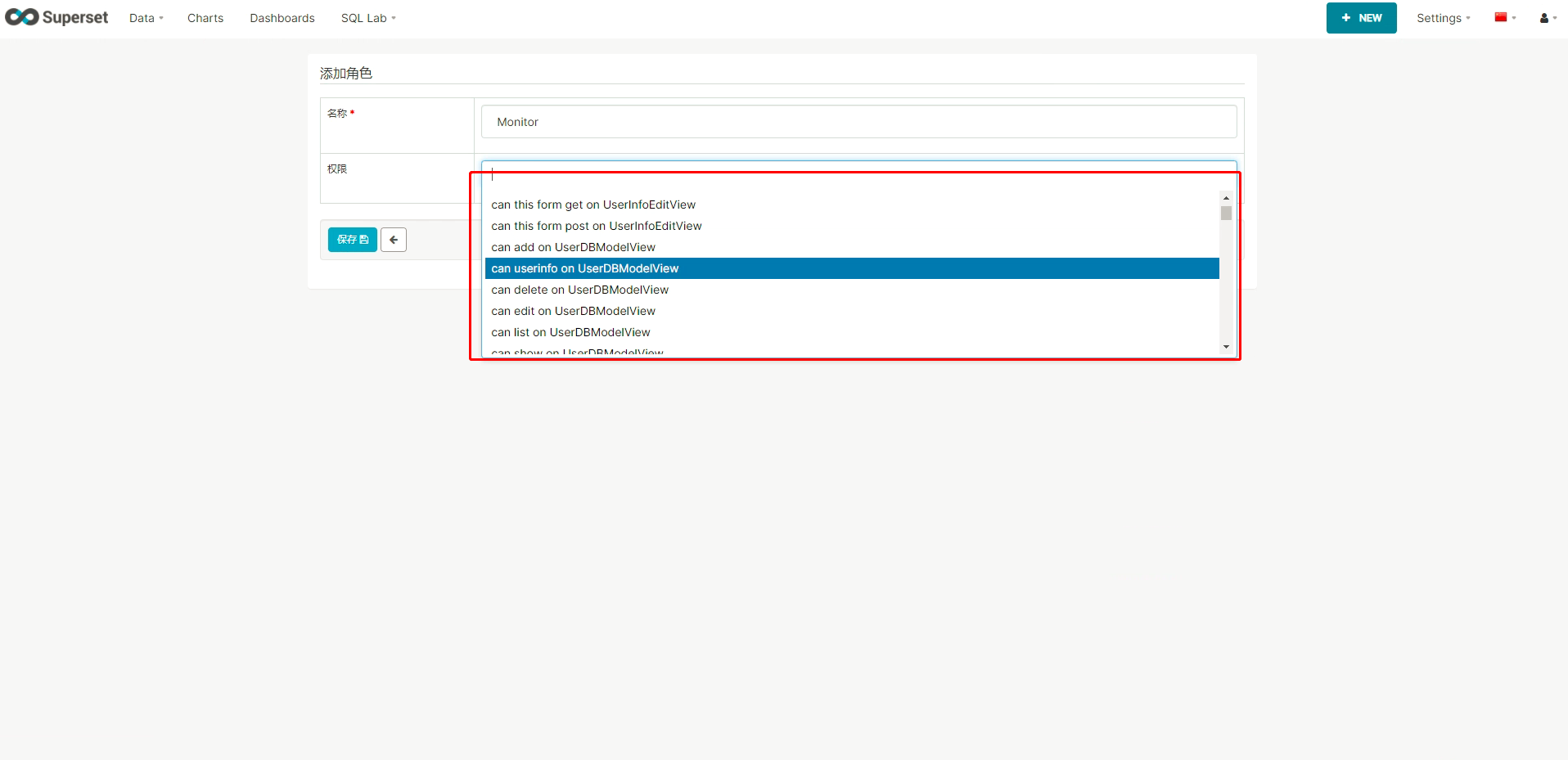
Task: Click the + NEW button
Action: pyautogui.click(x=1361, y=18)
